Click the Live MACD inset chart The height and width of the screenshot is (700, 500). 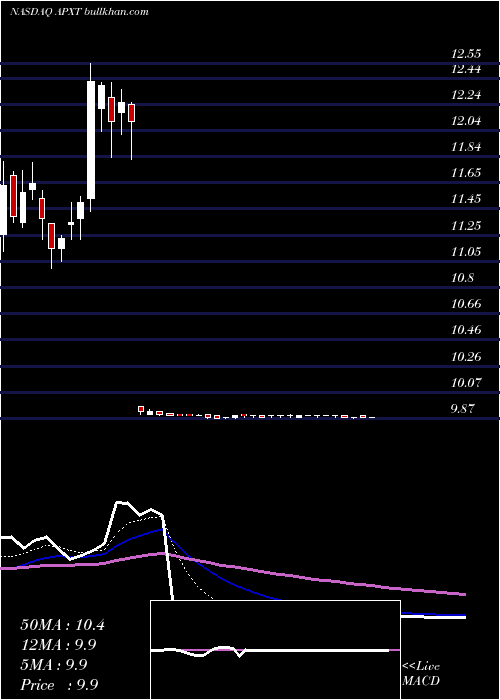coord(275,650)
